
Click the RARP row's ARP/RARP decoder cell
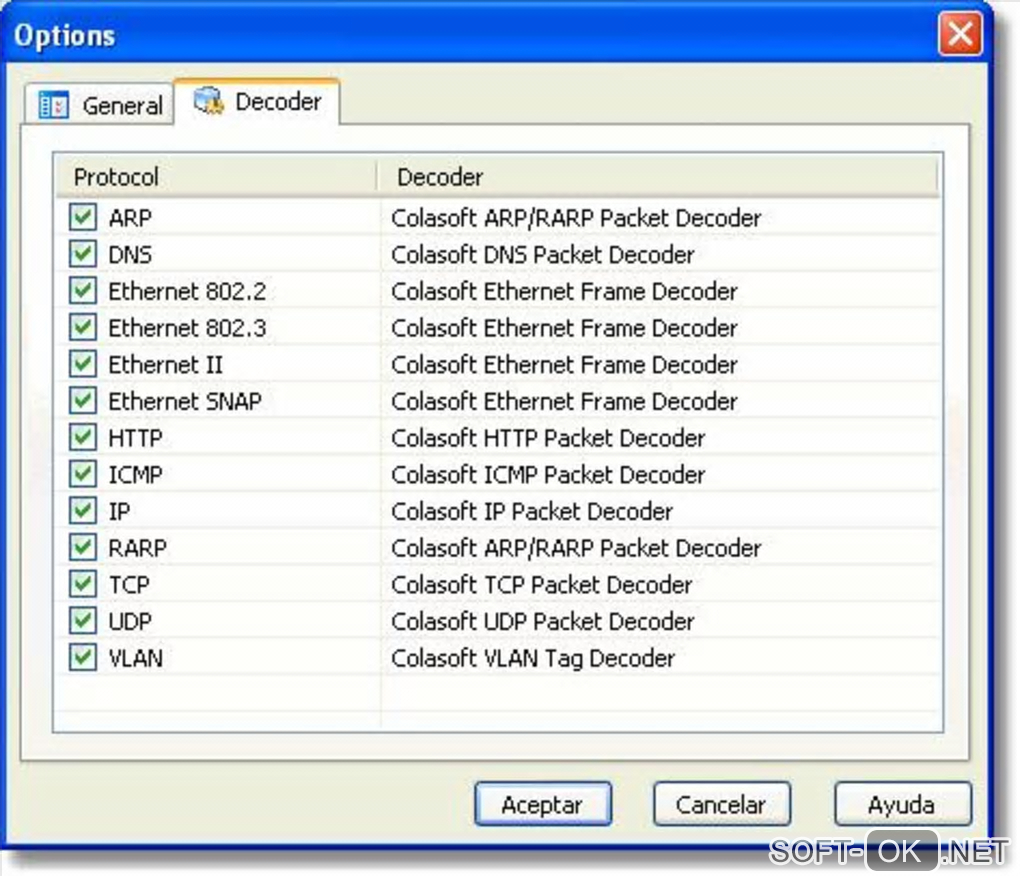(576, 548)
